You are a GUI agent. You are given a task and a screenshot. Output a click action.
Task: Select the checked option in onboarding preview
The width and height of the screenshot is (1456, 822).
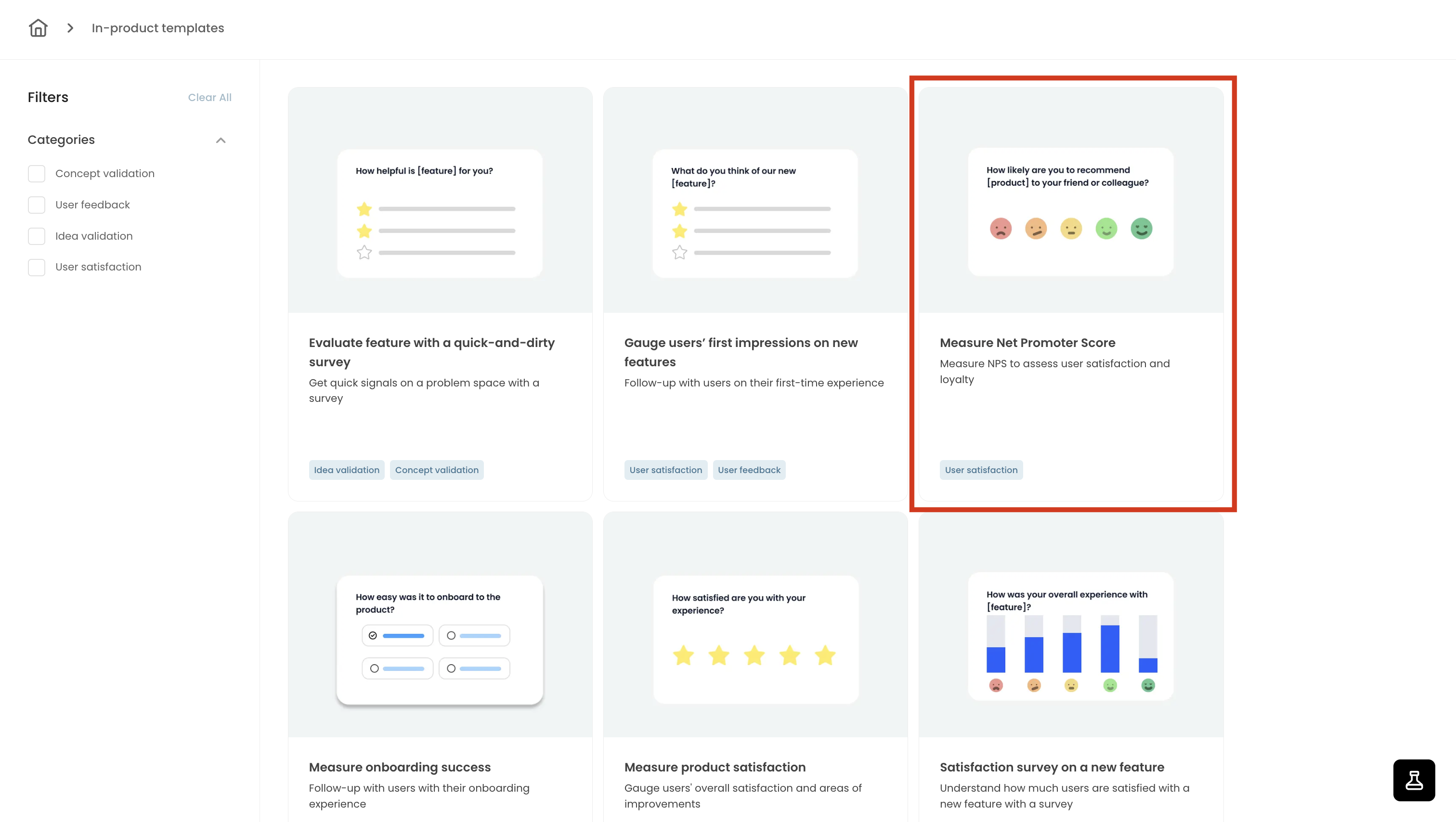tap(397, 636)
